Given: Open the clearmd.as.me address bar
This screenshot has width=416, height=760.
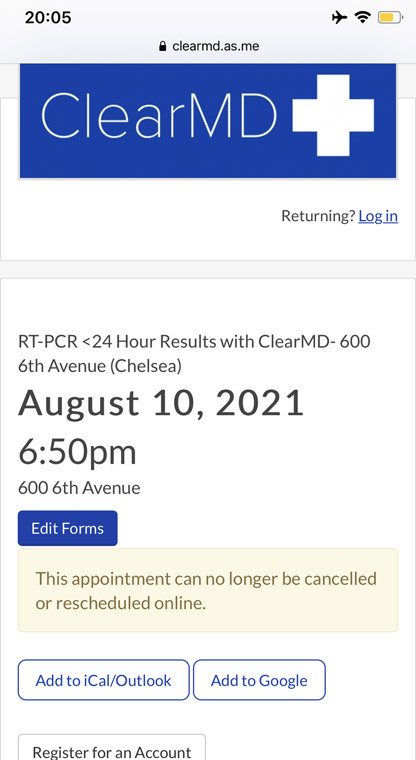Looking at the screenshot, I should [x=208, y=47].
